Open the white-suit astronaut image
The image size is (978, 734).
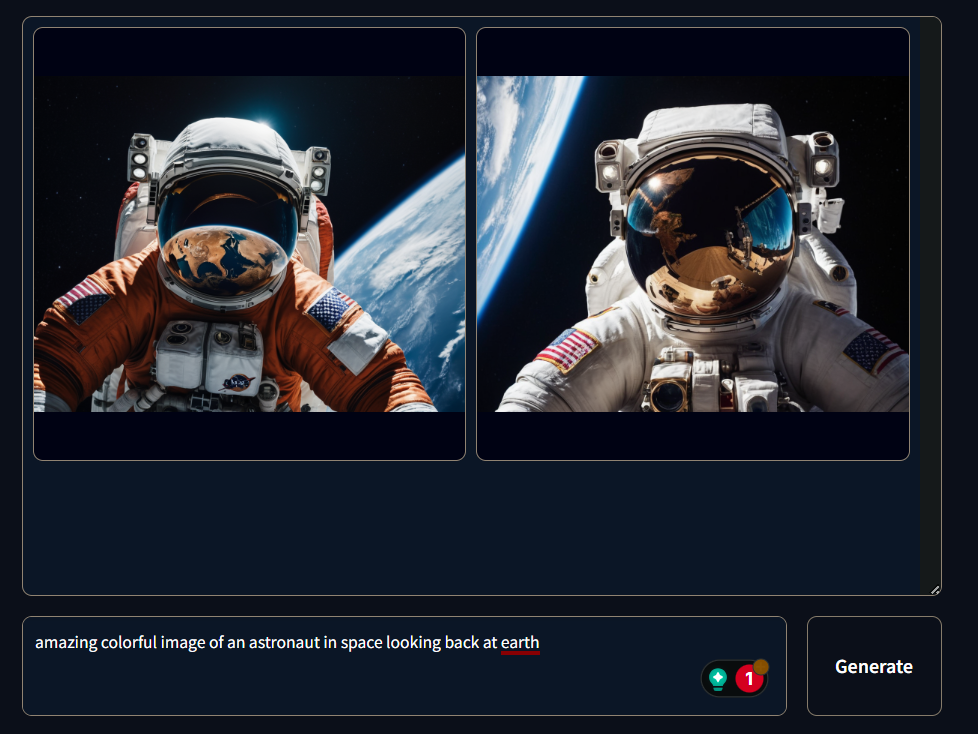[x=693, y=244]
